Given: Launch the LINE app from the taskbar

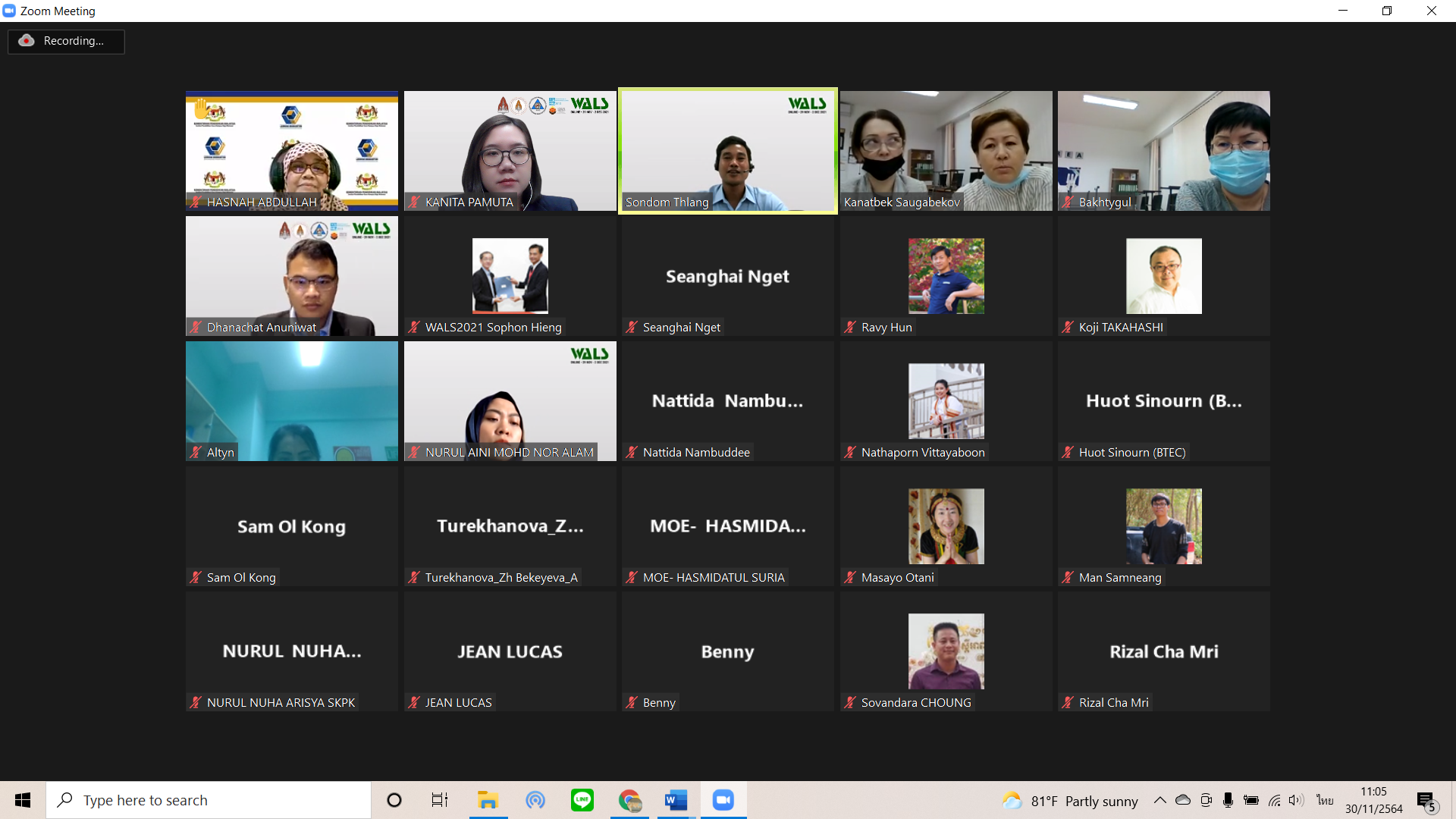Looking at the screenshot, I should tap(582, 800).
